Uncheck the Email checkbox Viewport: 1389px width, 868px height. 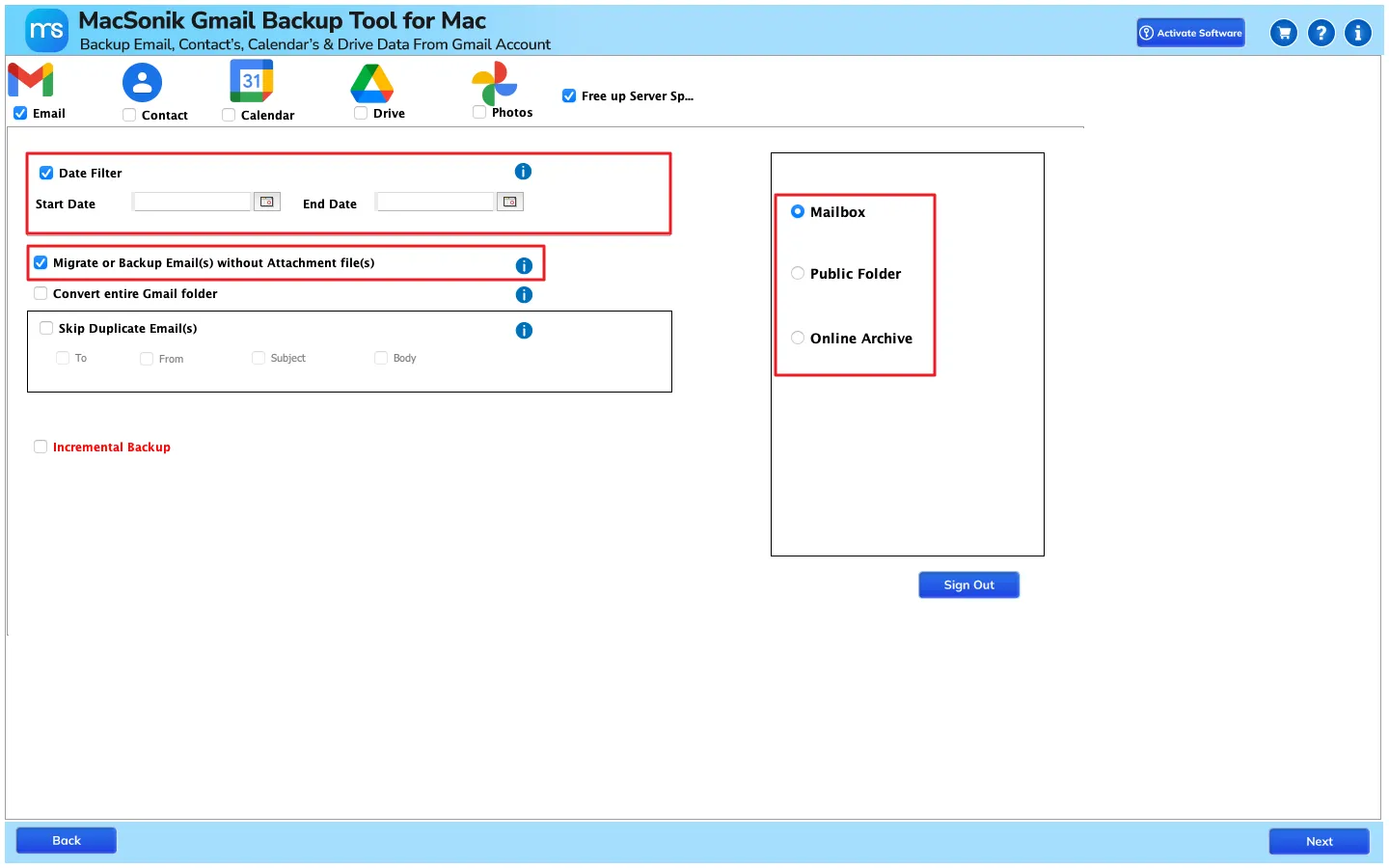tap(20, 113)
